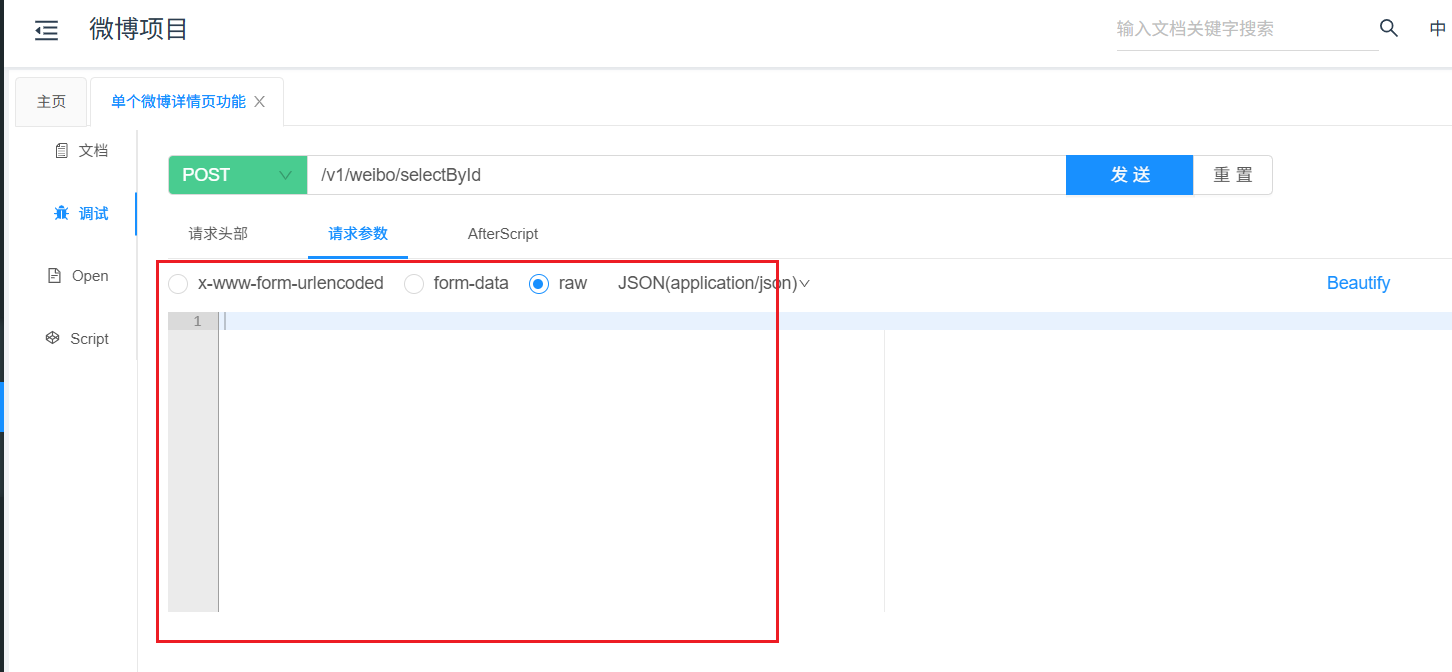
Task: Collapse the sidebar menu via hamburger icon
Action: coord(46,31)
